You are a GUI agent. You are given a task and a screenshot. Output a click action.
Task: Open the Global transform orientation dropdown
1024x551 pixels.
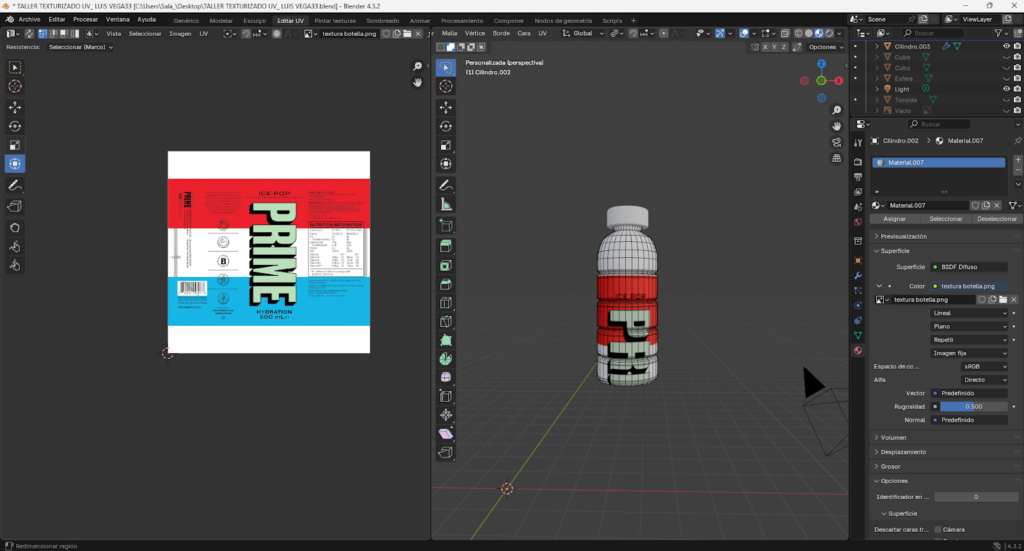(583, 33)
